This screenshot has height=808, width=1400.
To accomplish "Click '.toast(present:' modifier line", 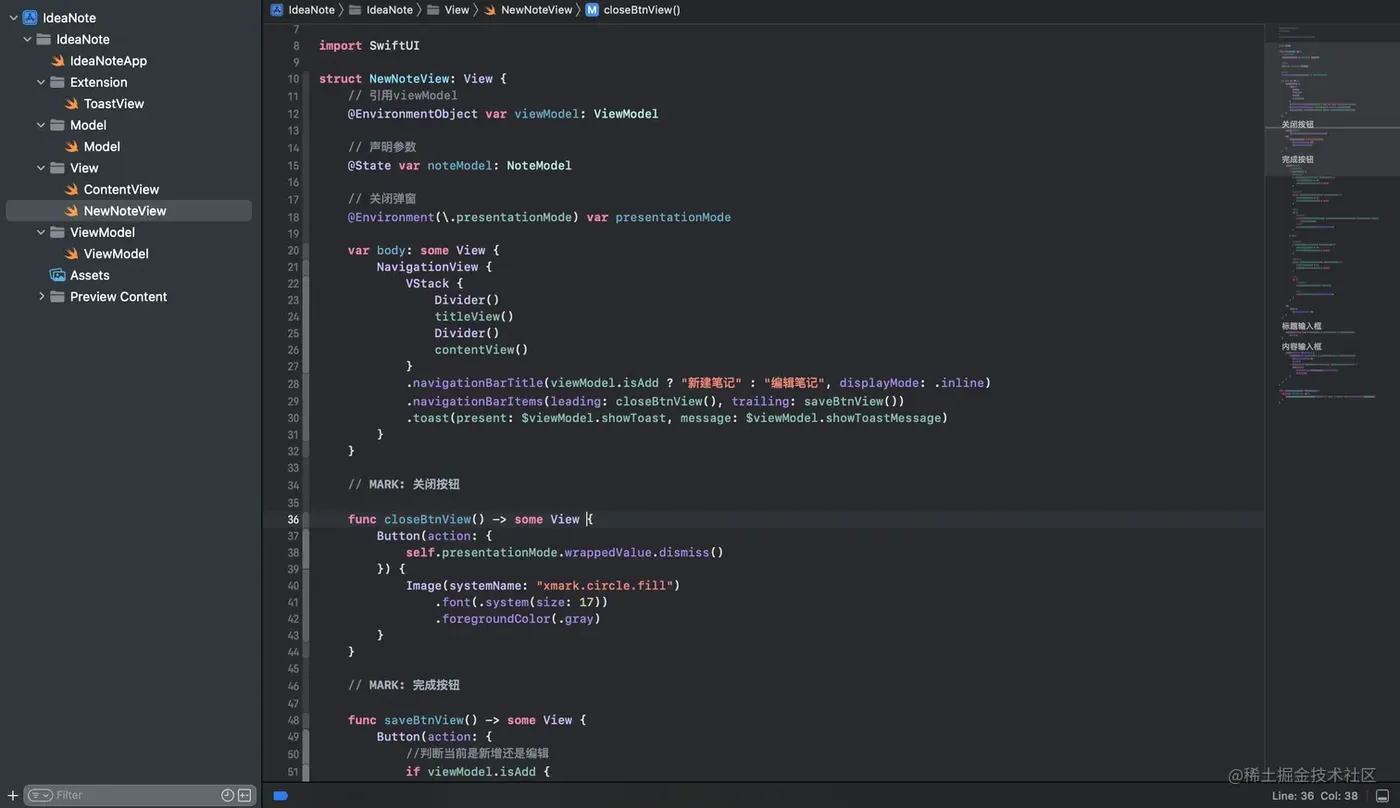I will coord(676,419).
